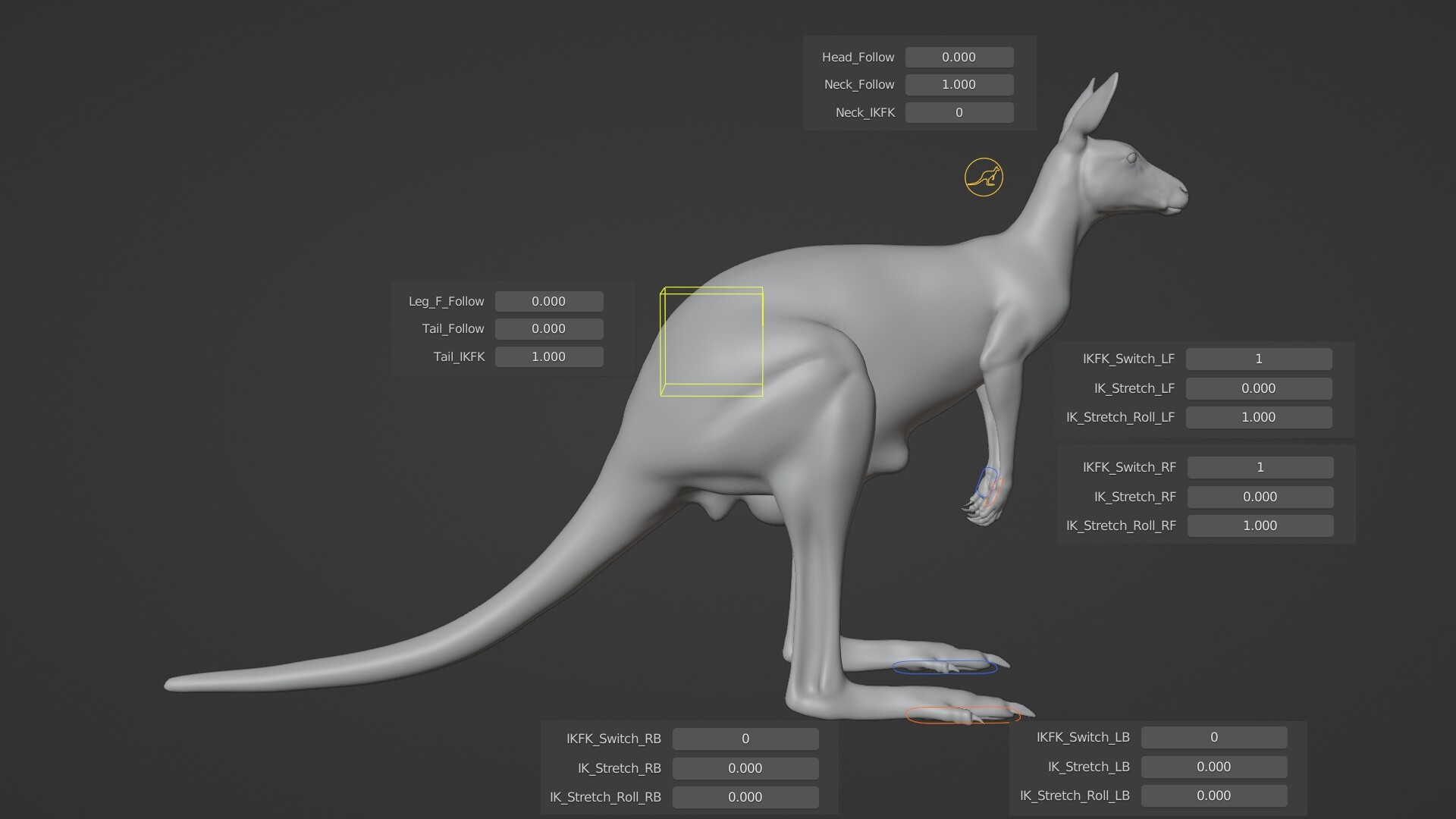Viewport: 1456px width, 819px height.
Task: Set the Tail_Follow value
Action: tap(549, 328)
